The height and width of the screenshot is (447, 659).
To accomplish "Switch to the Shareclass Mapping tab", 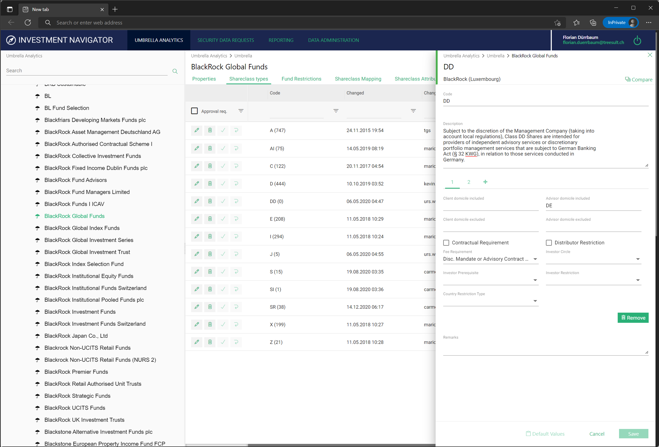I will (358, 79).
